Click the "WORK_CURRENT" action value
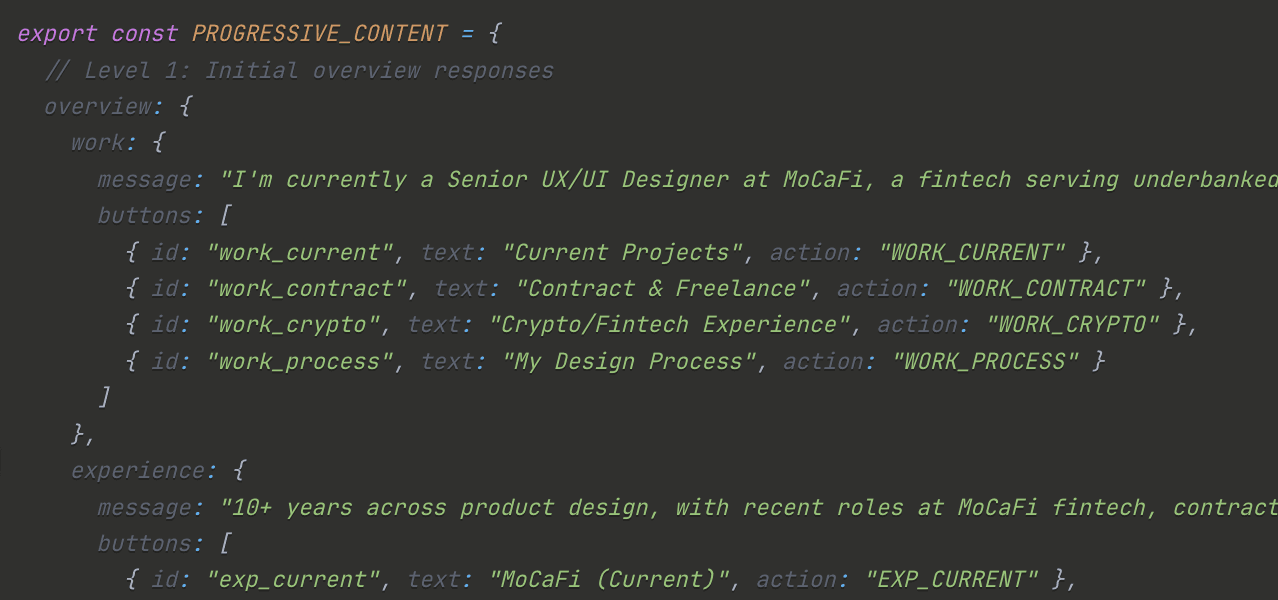This screenshot has height=600, width=1278. [x=972, y=253]
